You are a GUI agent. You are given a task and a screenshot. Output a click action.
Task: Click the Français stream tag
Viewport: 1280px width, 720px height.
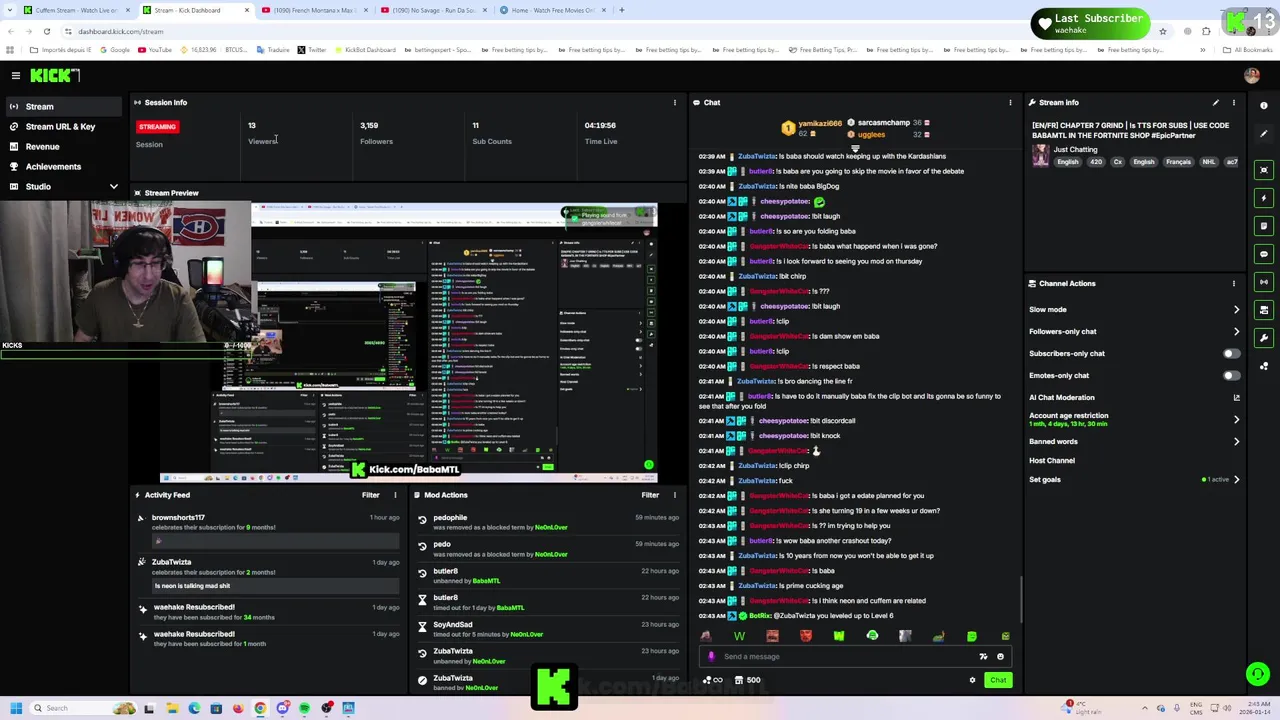click(1178, 162)
